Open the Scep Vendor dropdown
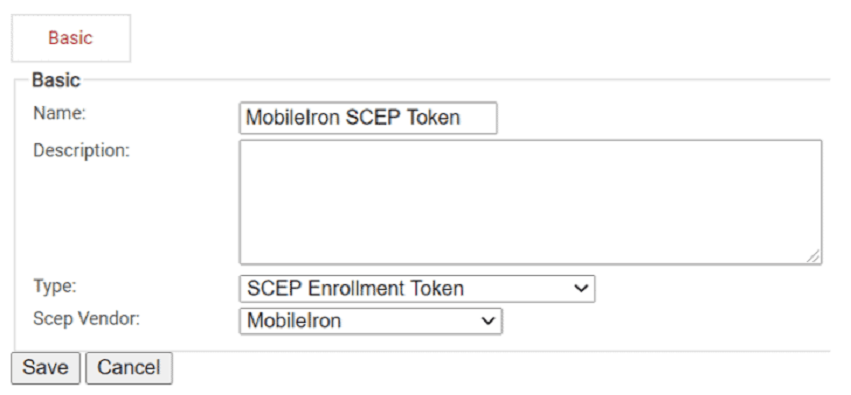 click(371, 321)
